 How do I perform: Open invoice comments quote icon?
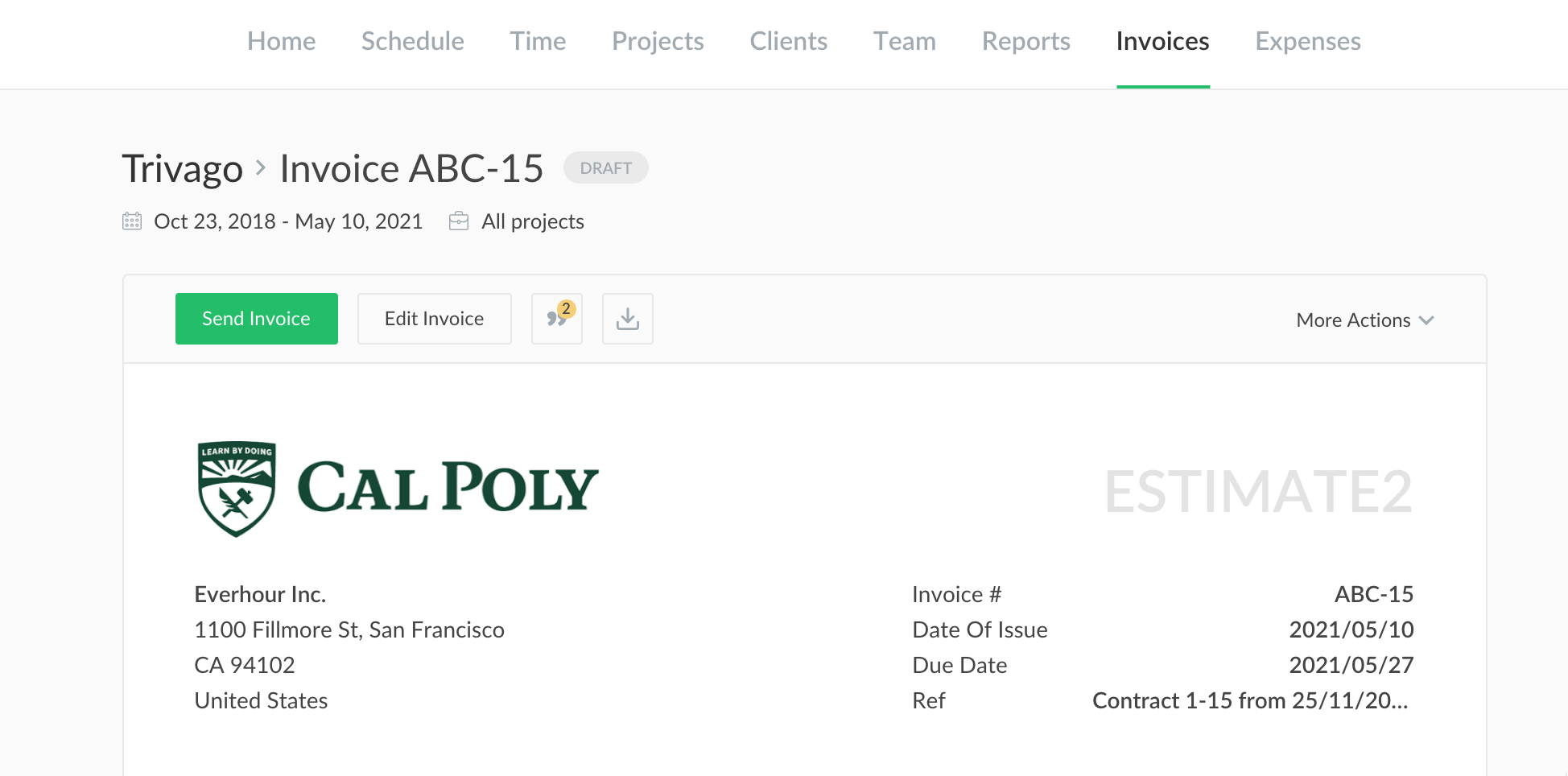(x=556, y=319)
